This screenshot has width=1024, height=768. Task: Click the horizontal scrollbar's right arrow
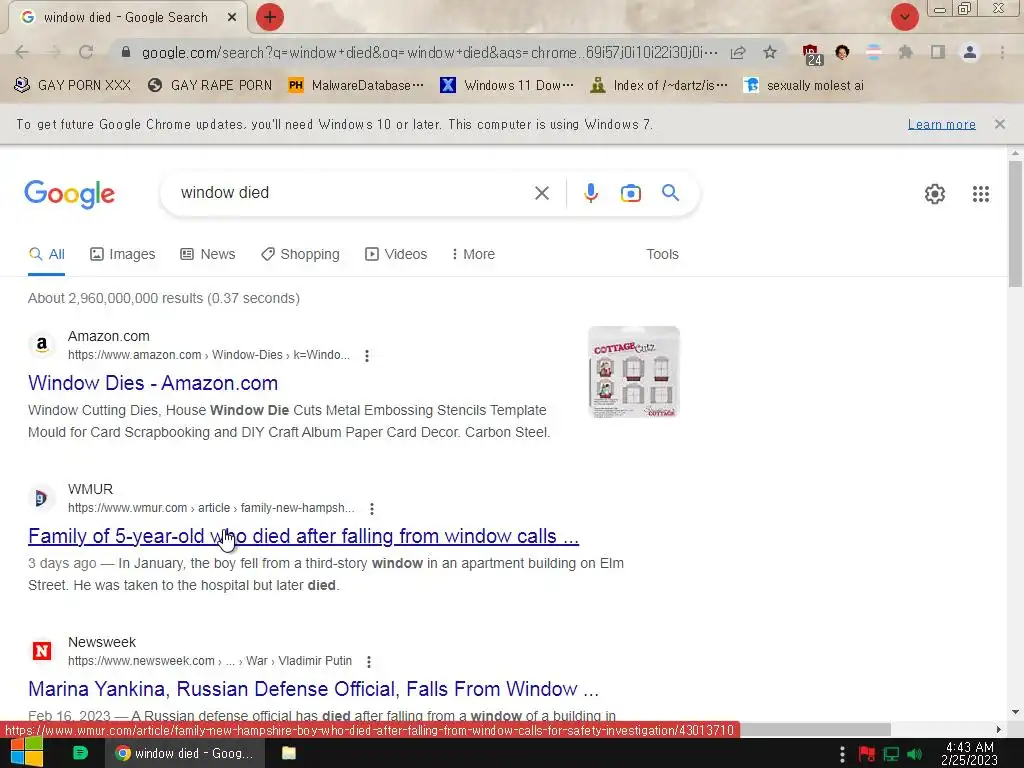[x=998, y=729]
